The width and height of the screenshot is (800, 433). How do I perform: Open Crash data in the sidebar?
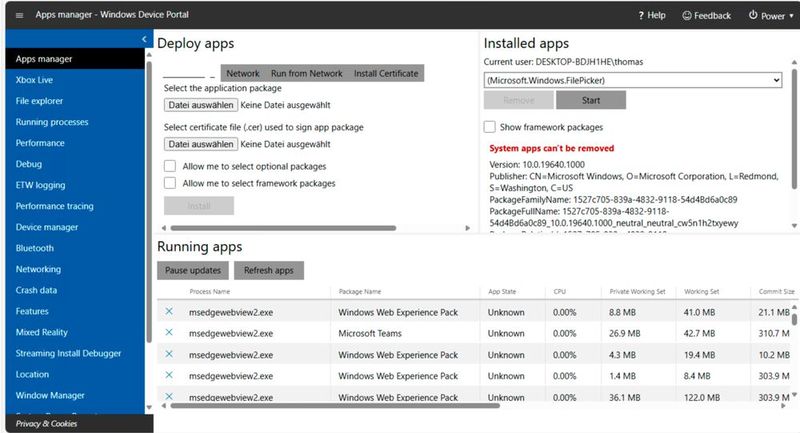(75, 290)
